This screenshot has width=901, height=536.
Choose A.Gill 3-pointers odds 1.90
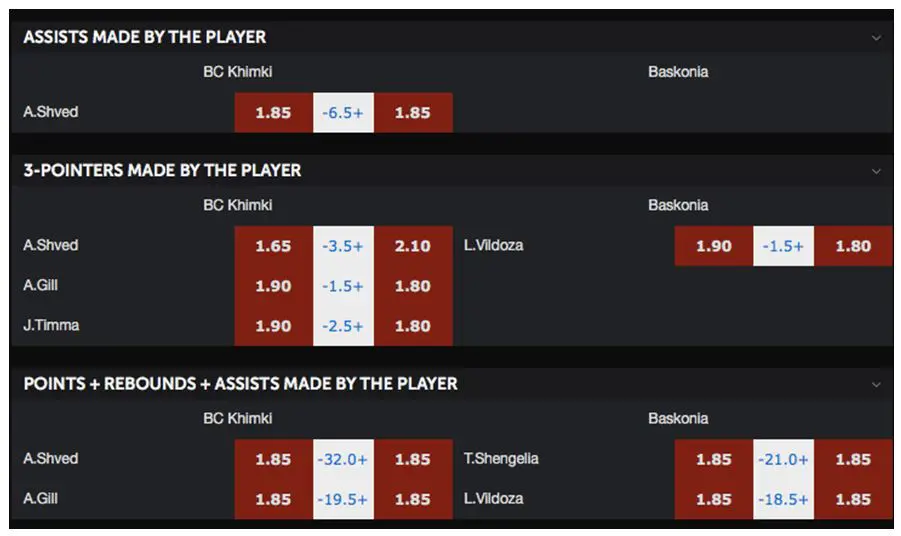pos(274,286)
